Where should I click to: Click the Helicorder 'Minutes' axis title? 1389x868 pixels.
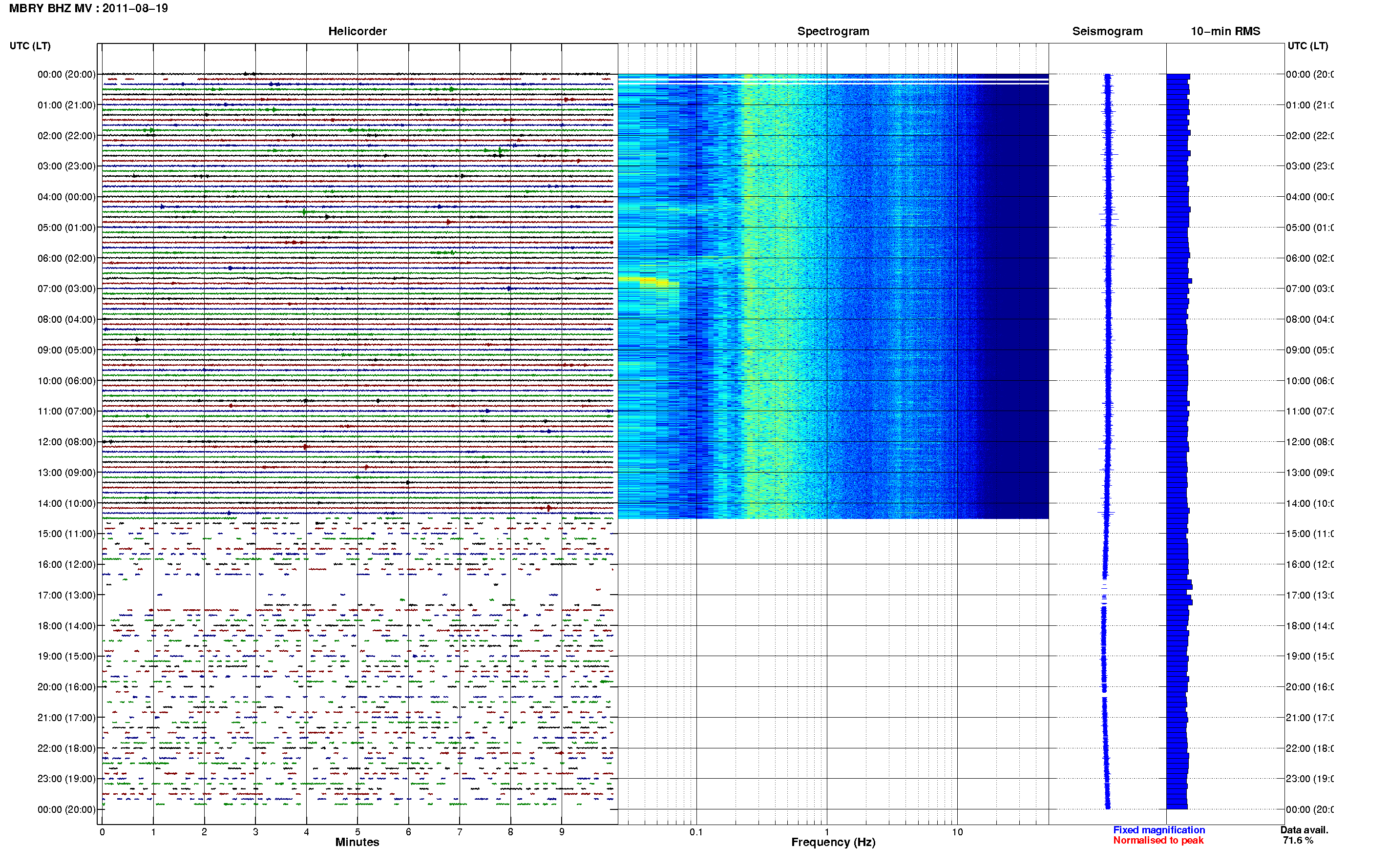(x=357, y=842)
